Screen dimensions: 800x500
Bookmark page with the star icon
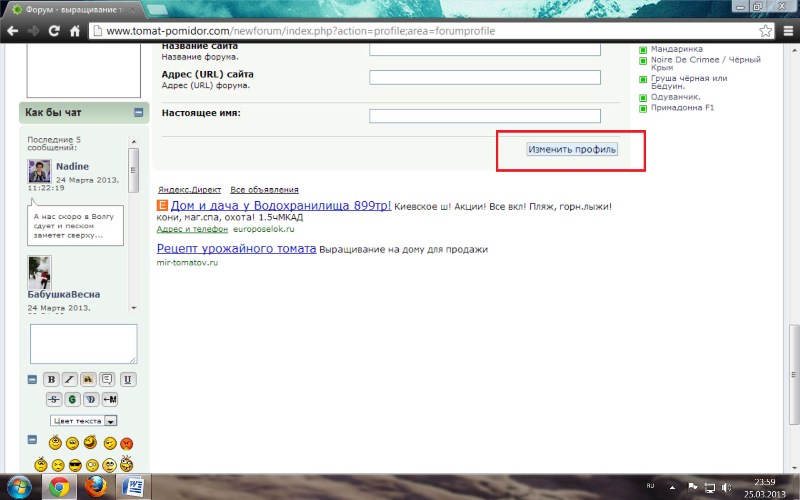pyautogui.click(x=764, y=30)
